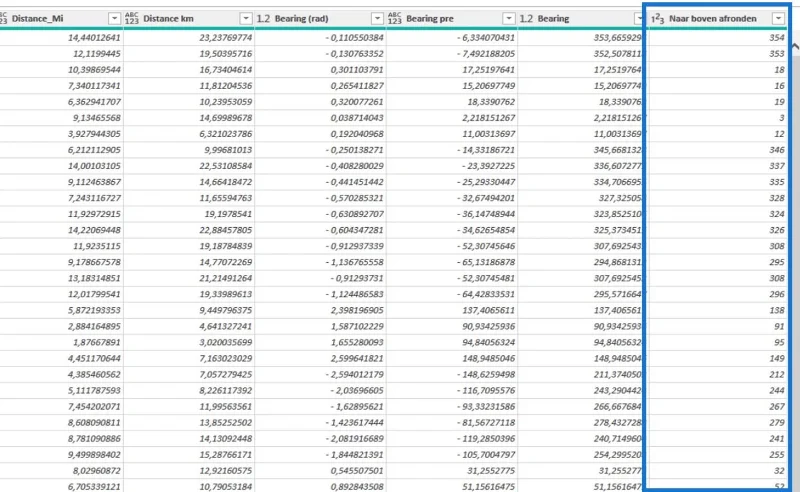Open the filter dropdown for Distance km column
Screen dimensions: 800x492
click(246, 18)
